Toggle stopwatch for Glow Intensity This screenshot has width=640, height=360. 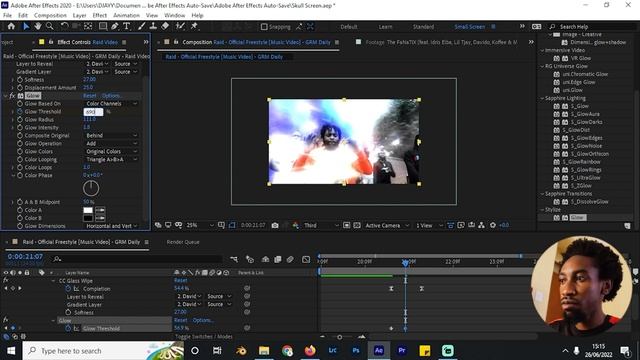coord(20,127)
